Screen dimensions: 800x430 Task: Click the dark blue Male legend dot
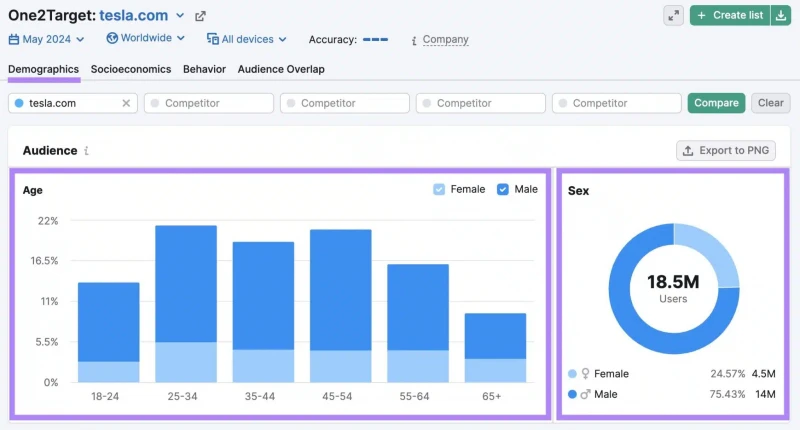click(572, 394)
